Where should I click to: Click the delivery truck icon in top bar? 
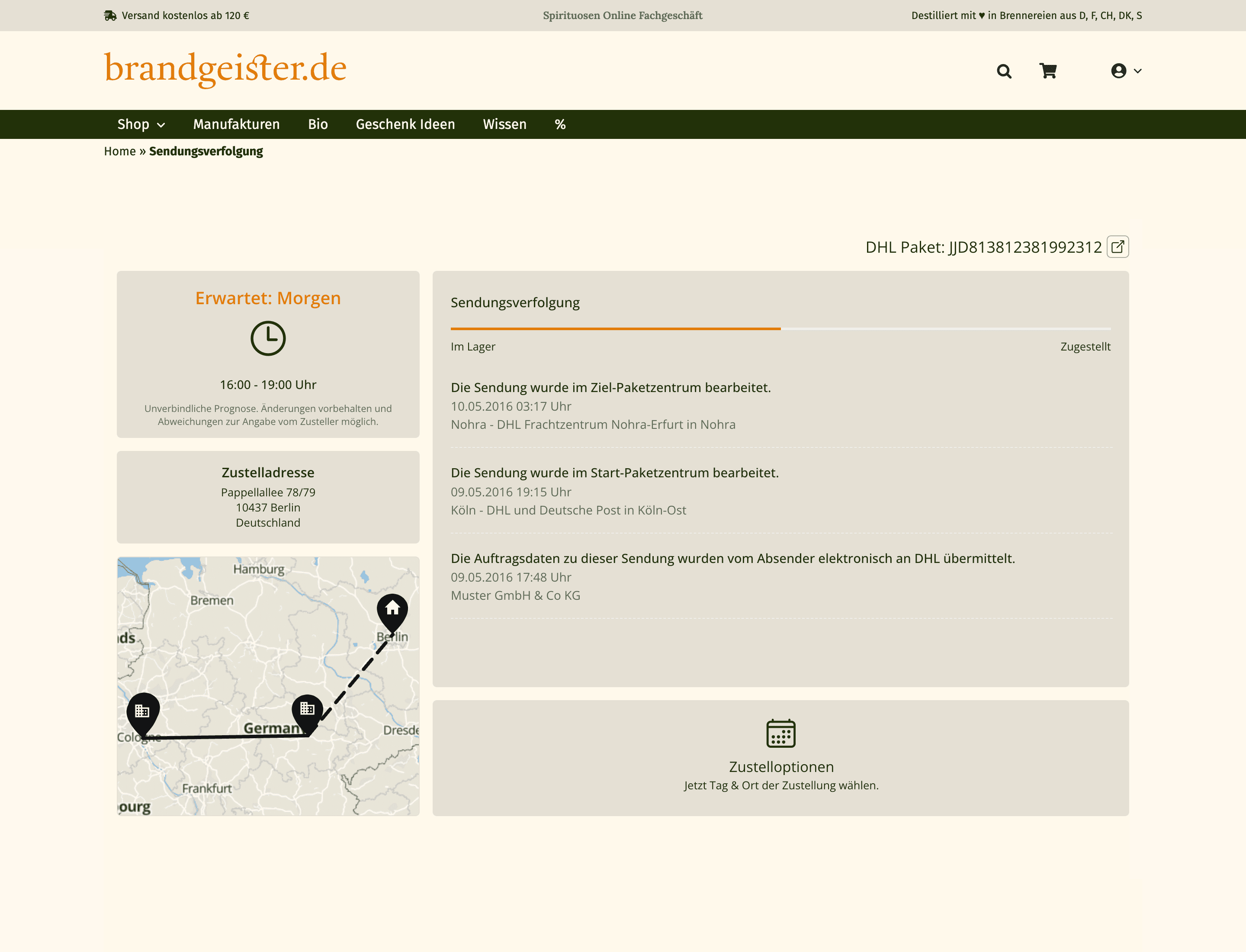pyautogui.click(x=110, y=15)
